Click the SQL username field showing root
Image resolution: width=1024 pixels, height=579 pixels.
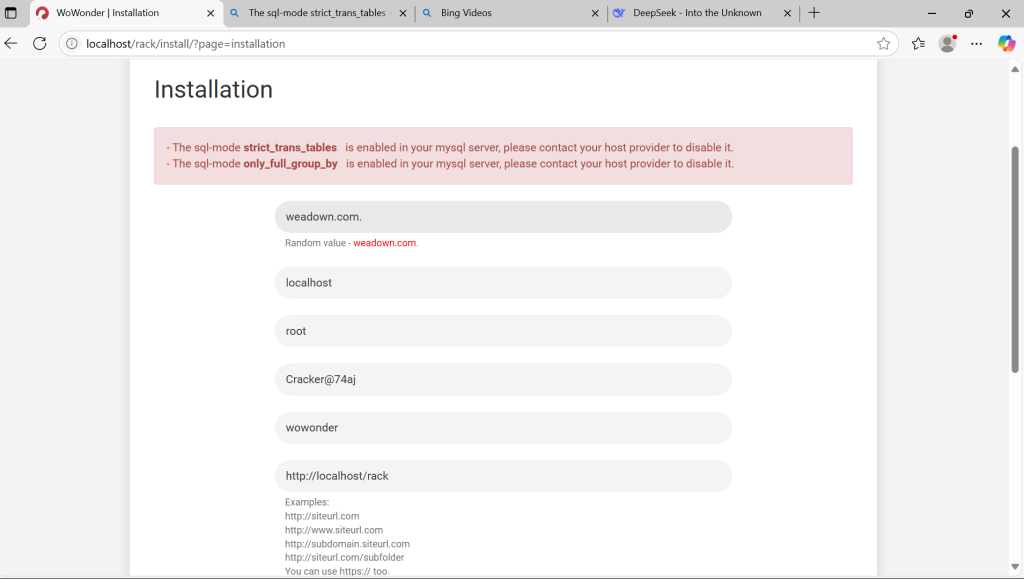point(503,331)
